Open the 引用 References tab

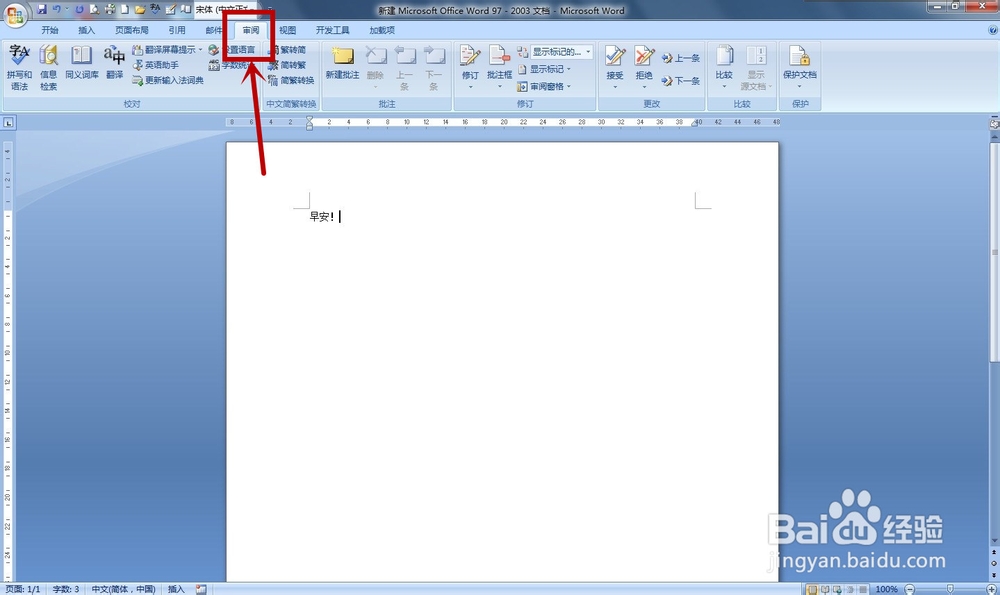(x=177, y=30)
